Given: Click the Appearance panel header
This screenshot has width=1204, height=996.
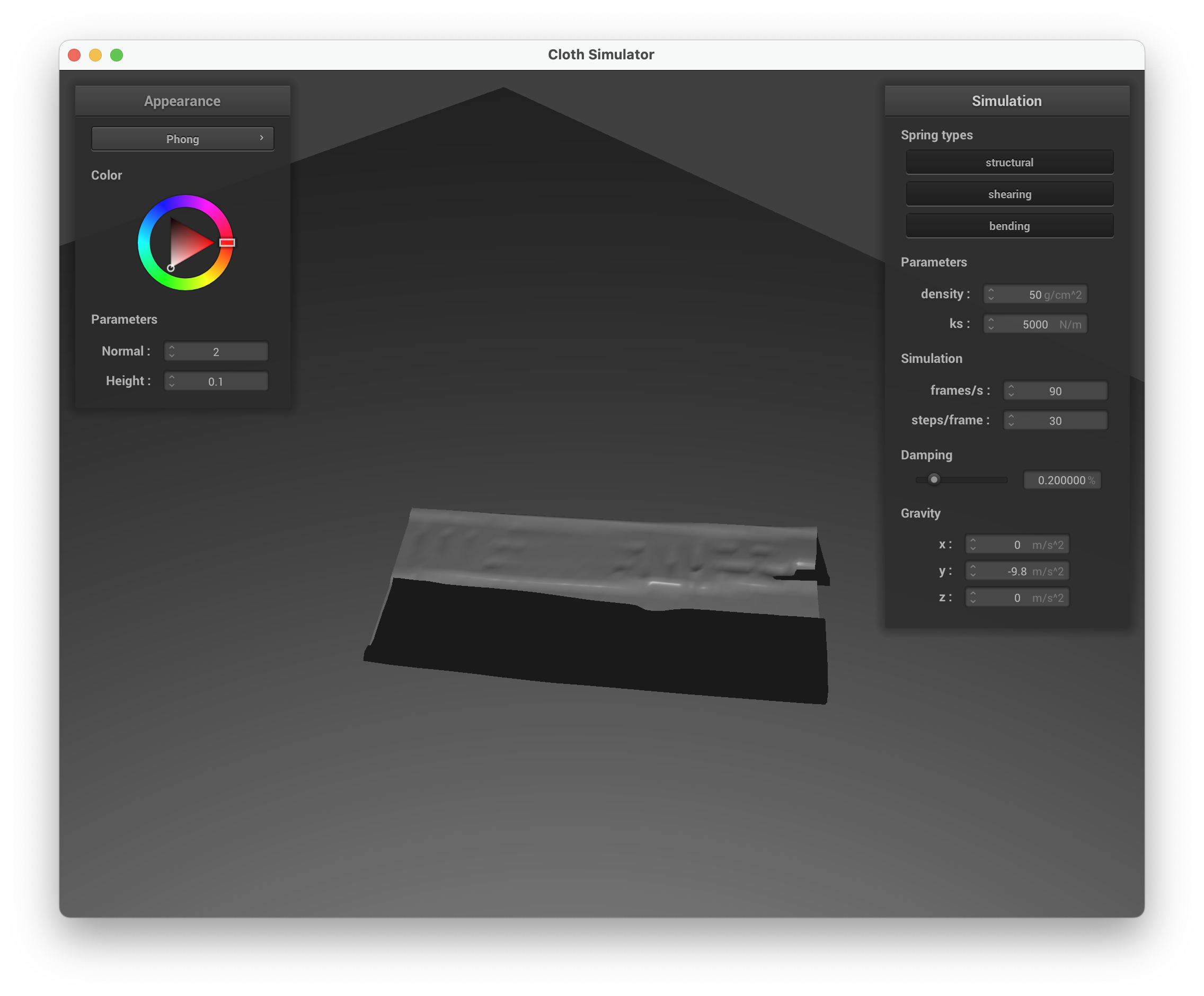Looking at the screenshot, I should tap(182, 101).
